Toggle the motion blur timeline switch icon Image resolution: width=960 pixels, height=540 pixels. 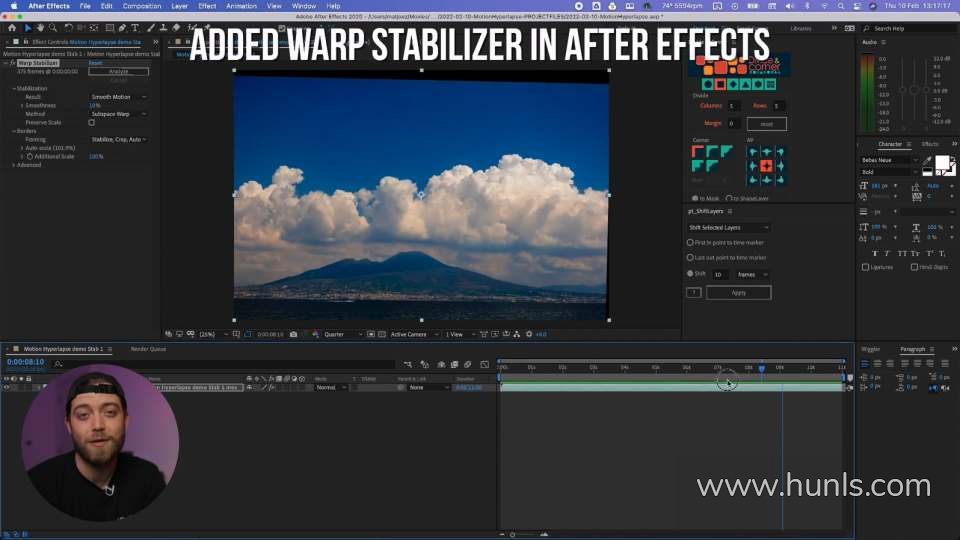click(468, 364)
